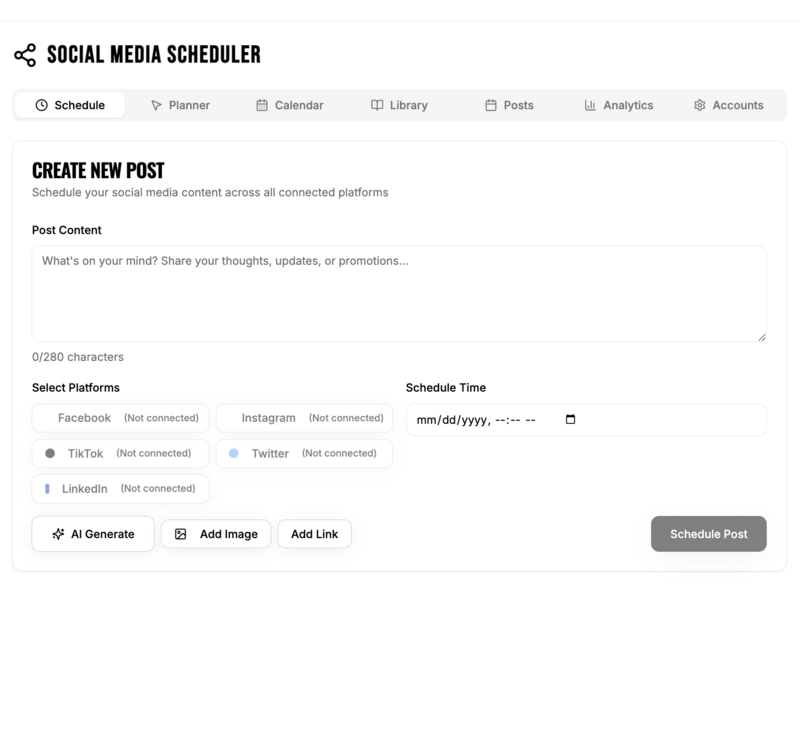
Task: Click the Analytics bar chart icon
Action: coord(590,105)
